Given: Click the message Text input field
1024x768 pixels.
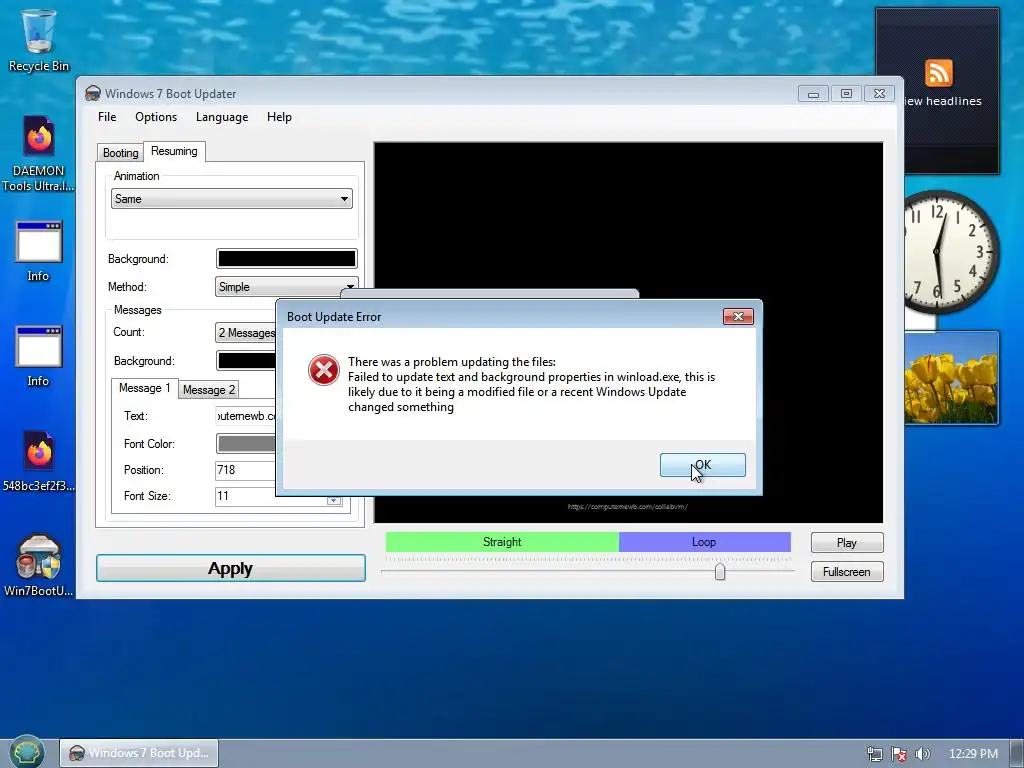Looking at the screenshot, I should 246,416.
